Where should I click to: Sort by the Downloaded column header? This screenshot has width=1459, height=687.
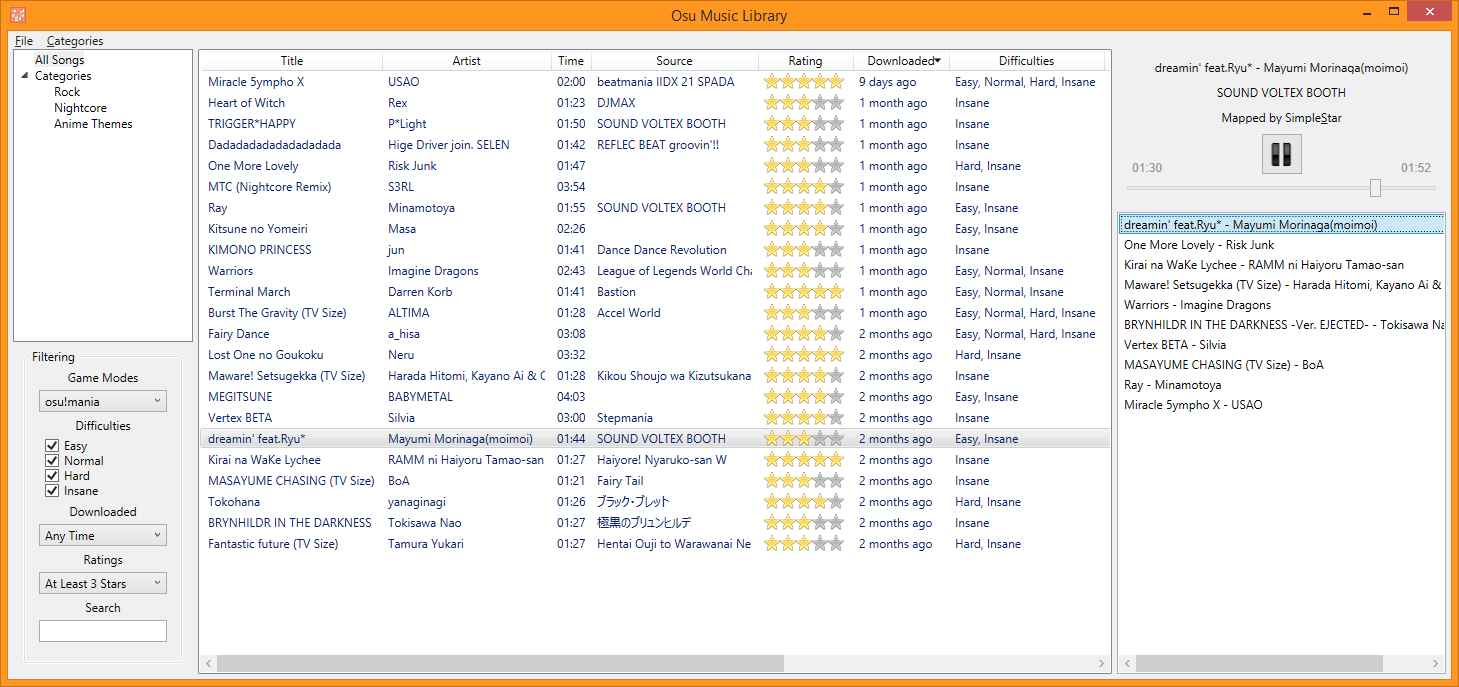click(x=901, y=61)
